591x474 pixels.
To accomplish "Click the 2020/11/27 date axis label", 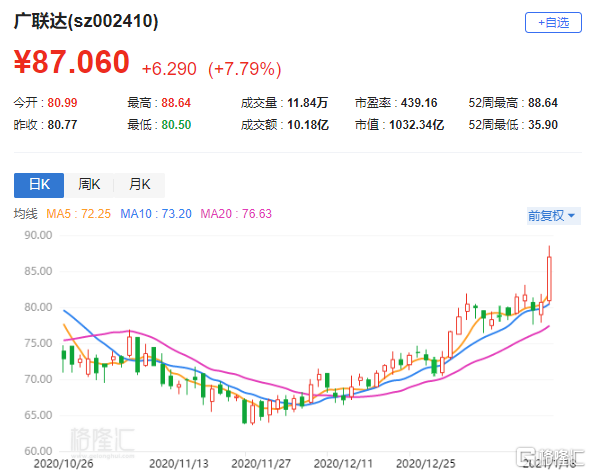I will 261,463.
